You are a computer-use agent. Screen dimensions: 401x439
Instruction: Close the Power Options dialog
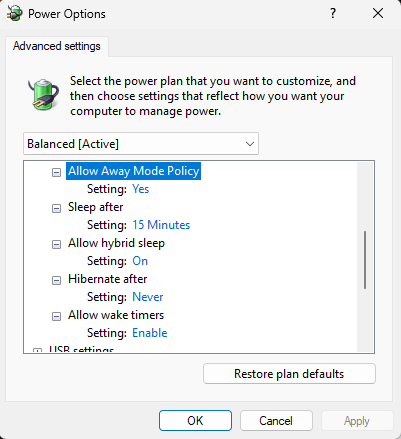[x=378, y=14]
